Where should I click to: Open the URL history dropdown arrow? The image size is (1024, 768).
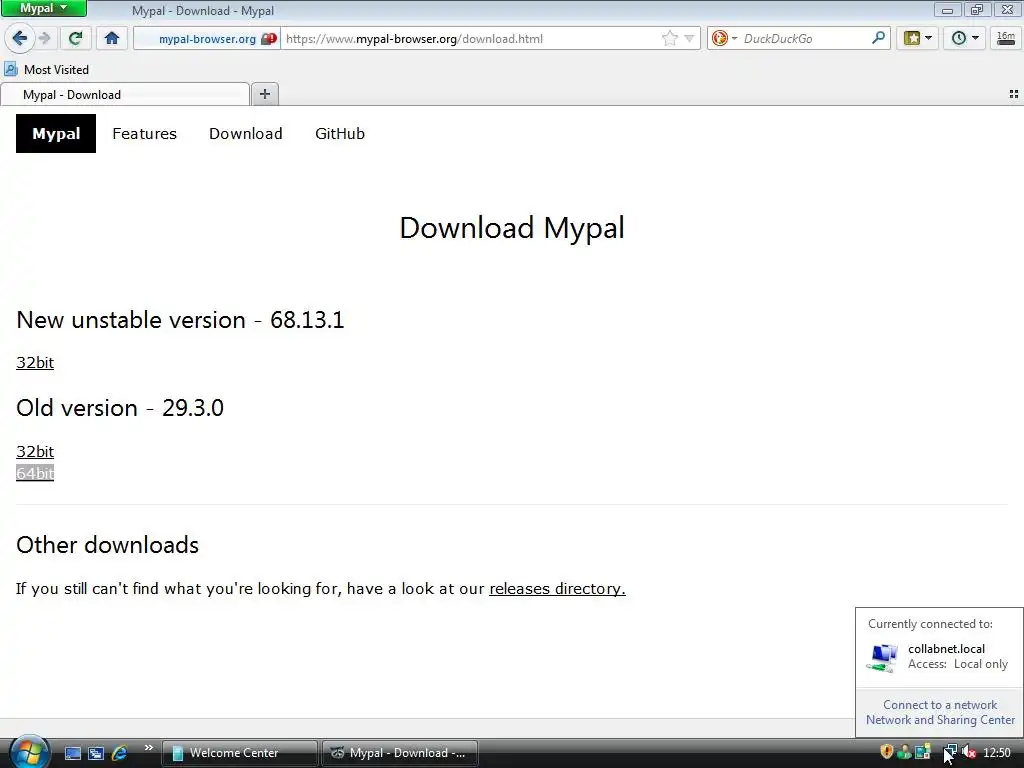coord(689,39)
